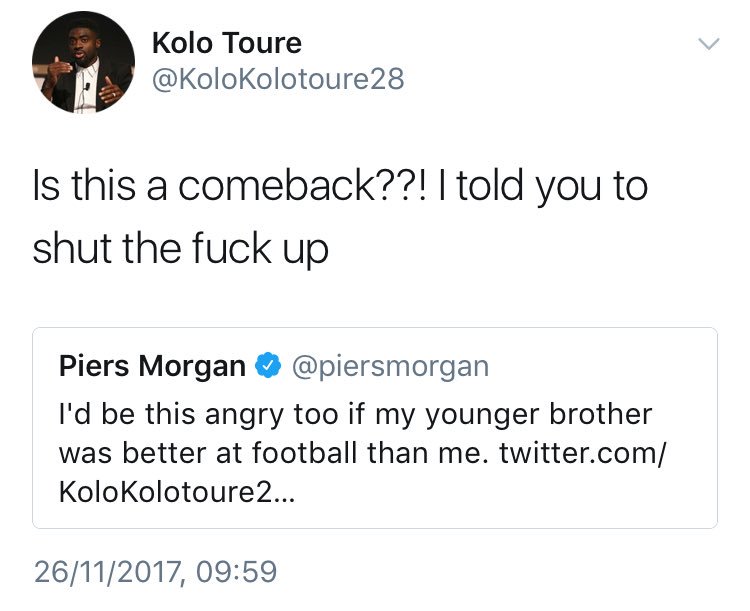Click Piers Morgan's verified badge
The height and width of the screenshot is (611, 750).
pos(266,367)
